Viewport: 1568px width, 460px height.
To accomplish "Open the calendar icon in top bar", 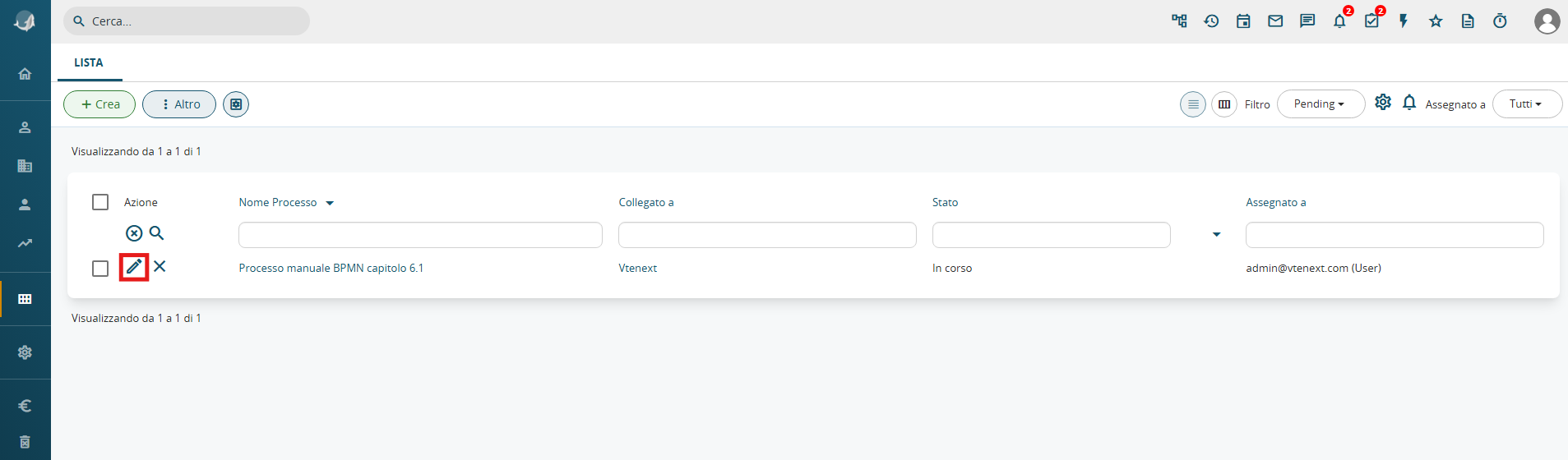I will [x=1243, y=21].
